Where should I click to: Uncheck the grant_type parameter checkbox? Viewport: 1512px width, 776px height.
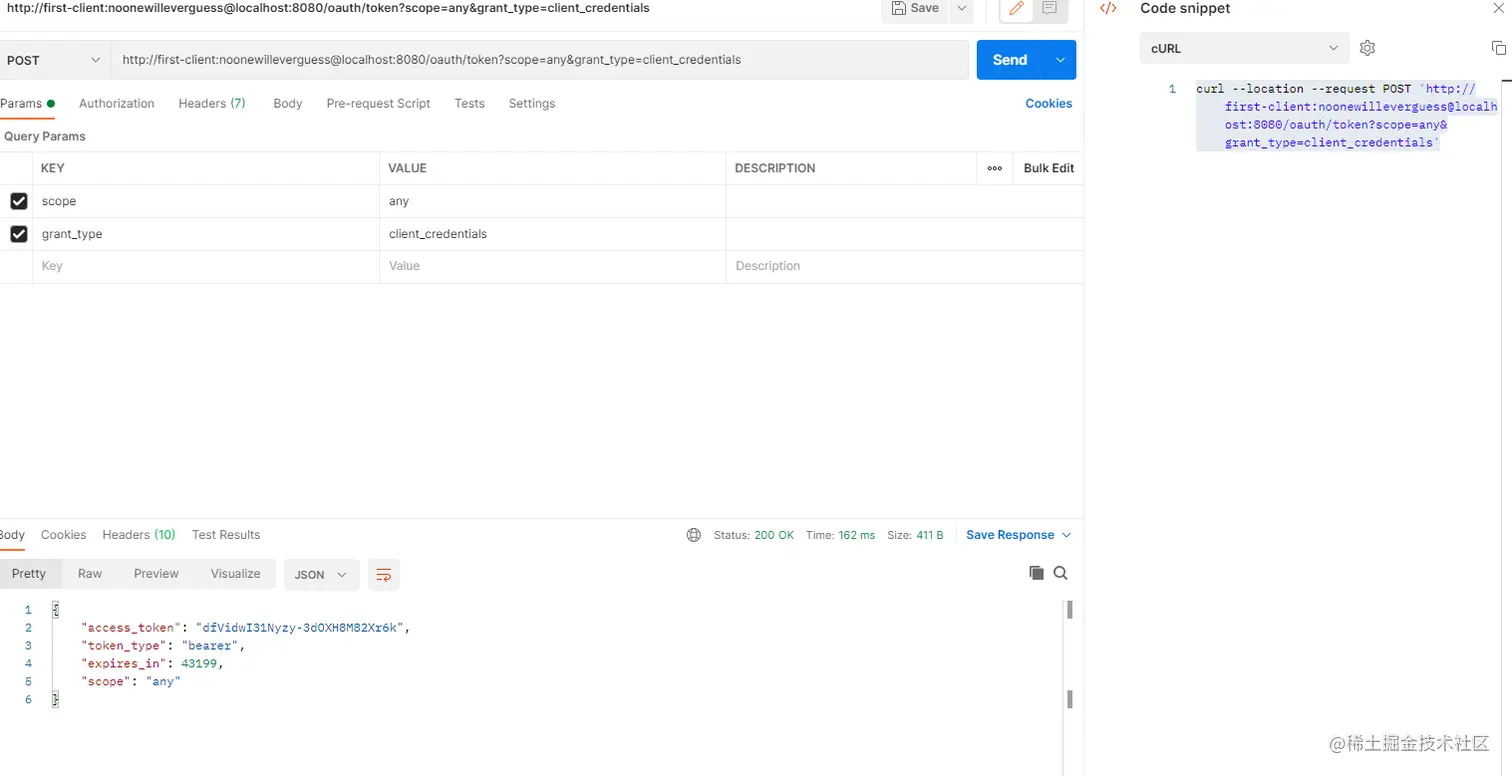point(18,234)
